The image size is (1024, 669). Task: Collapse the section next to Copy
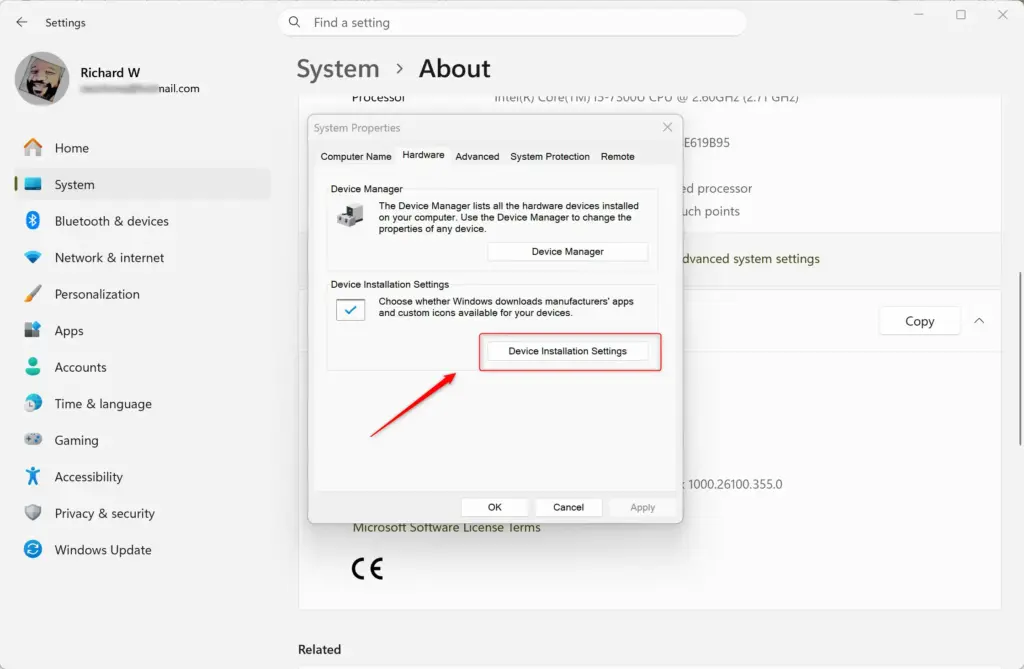(x=979, y=321)
